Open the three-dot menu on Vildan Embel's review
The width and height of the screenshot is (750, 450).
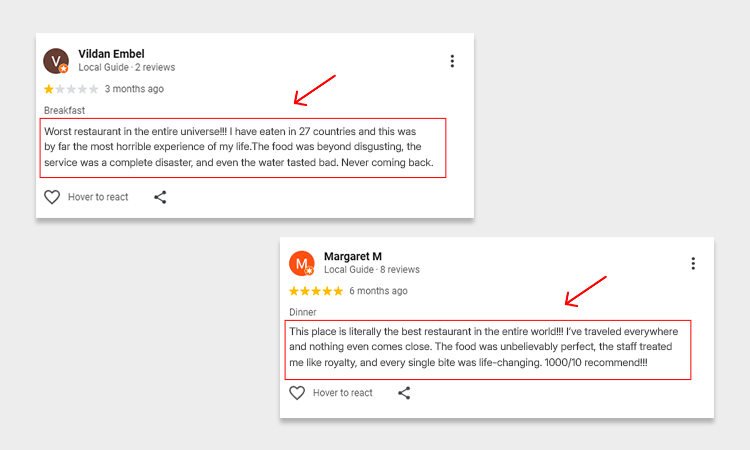click(x=452, y=61)
